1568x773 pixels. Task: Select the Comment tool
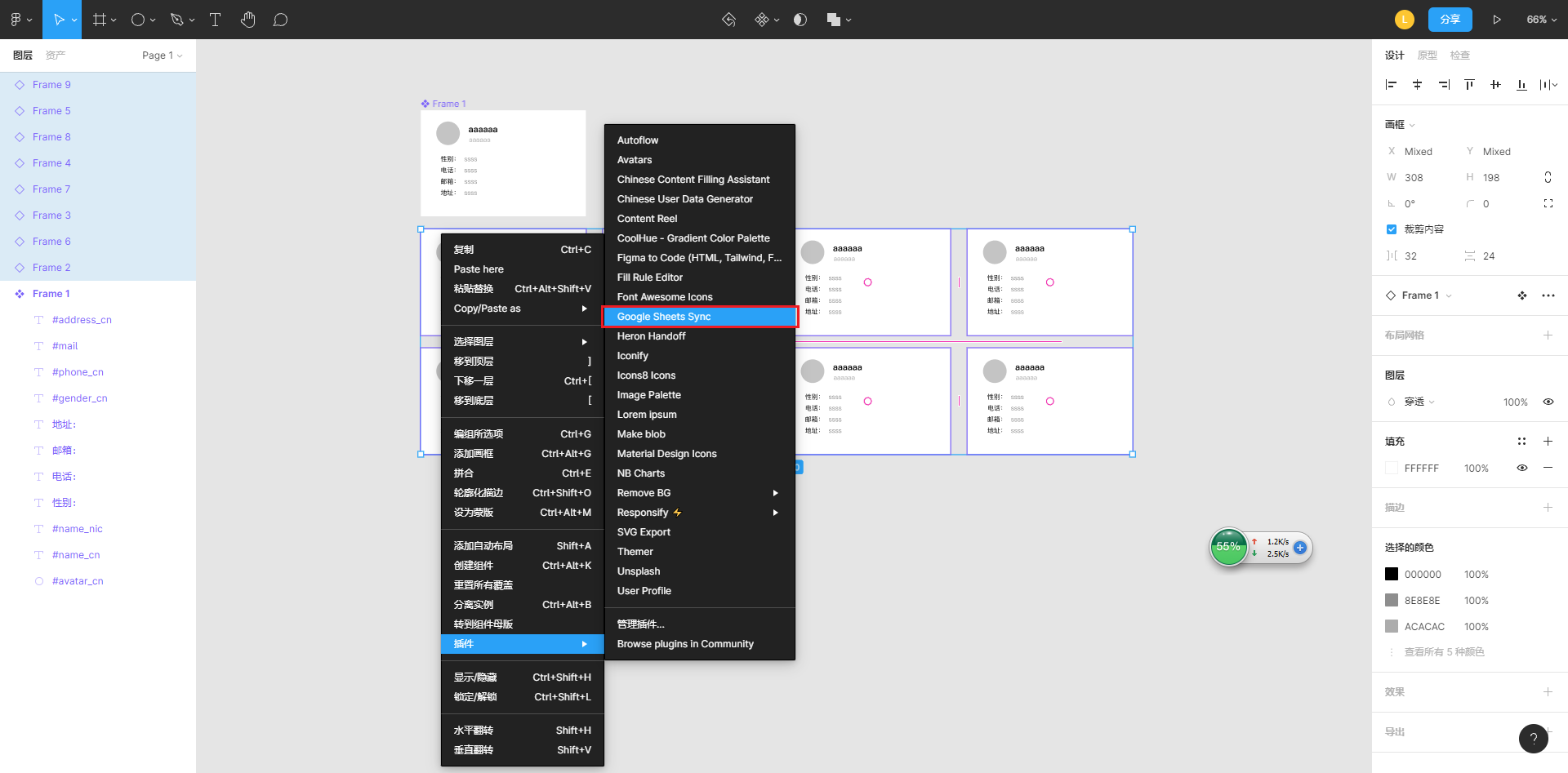coord(280,20)
